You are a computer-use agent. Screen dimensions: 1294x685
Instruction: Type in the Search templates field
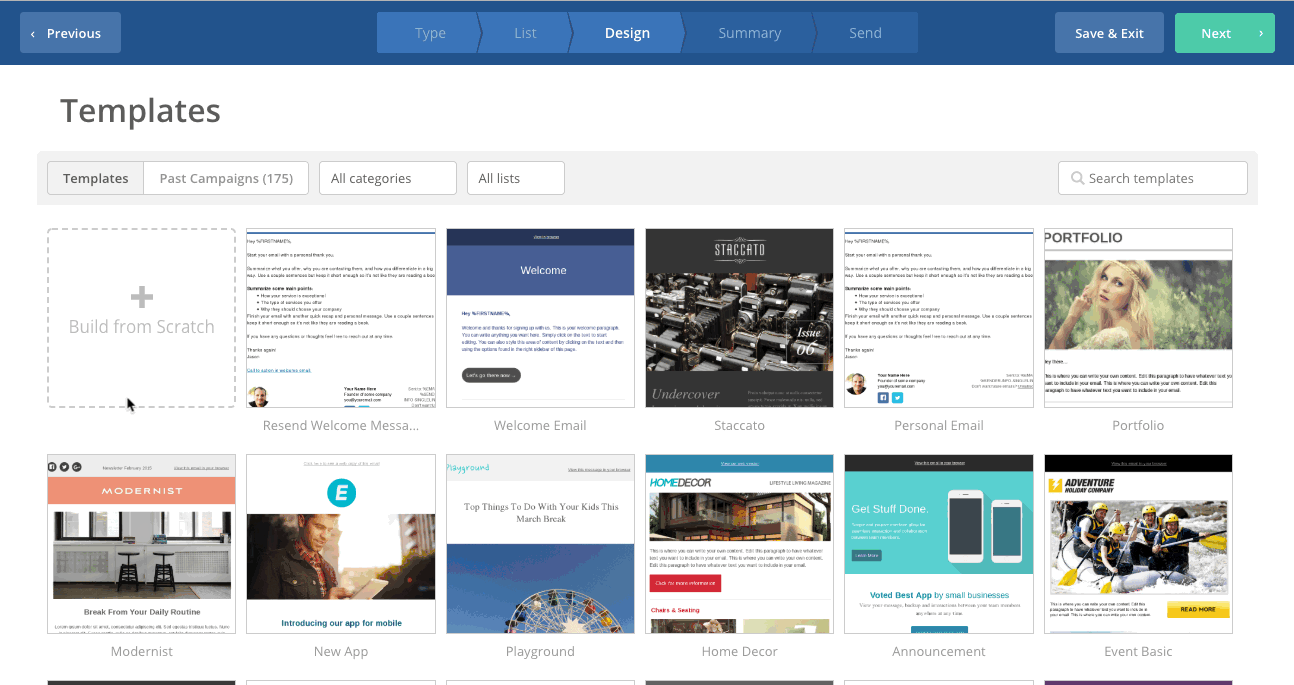click(x=1160, y=178)
